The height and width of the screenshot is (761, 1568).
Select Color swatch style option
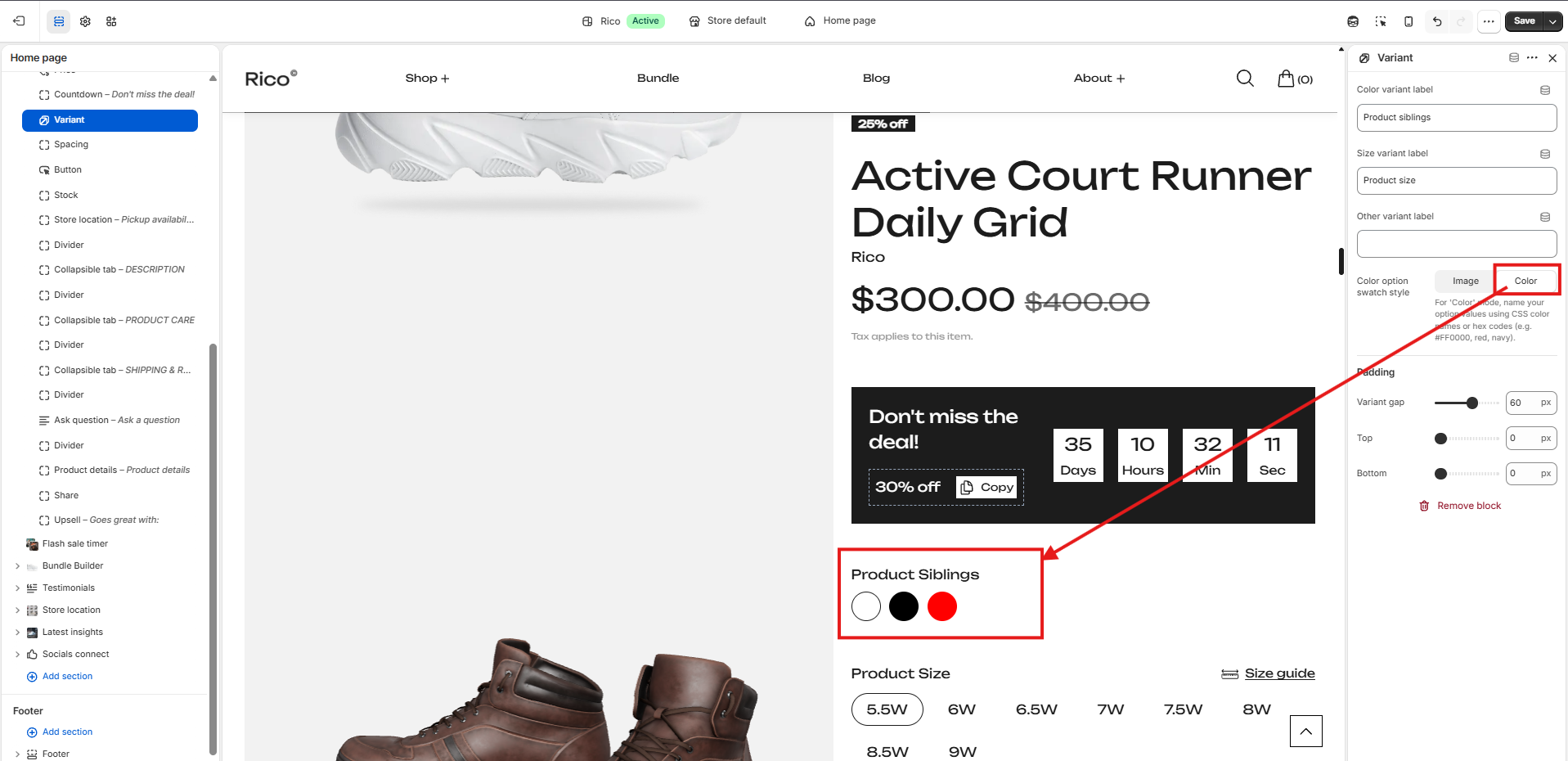pos(1525,281)
